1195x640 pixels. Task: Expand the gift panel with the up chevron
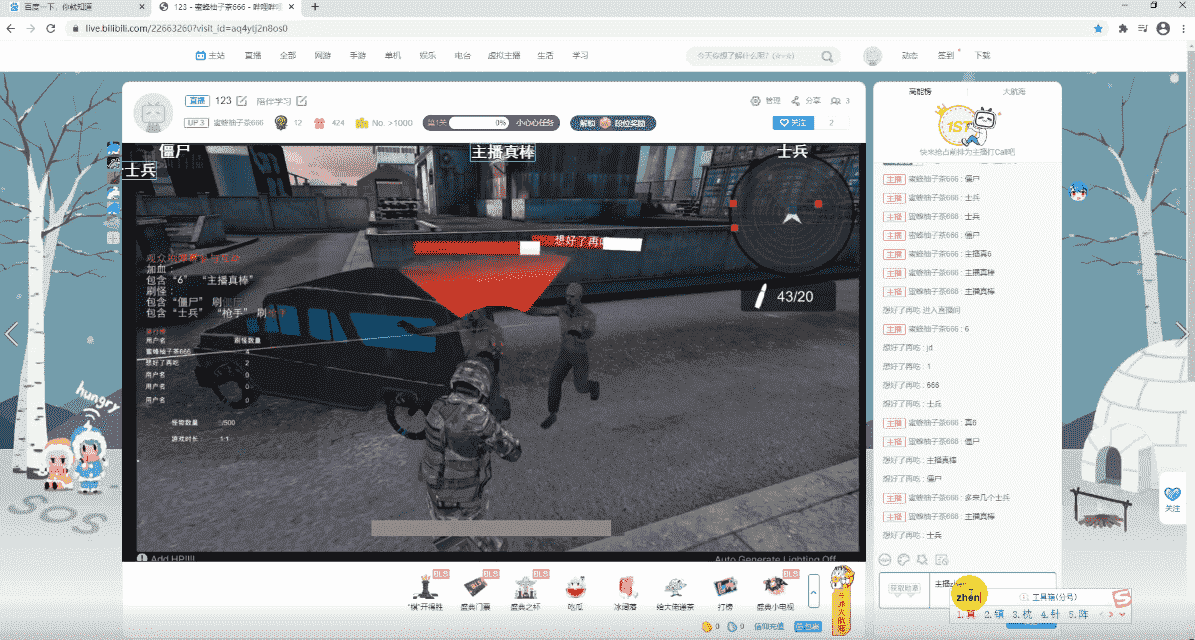(814, 590)
